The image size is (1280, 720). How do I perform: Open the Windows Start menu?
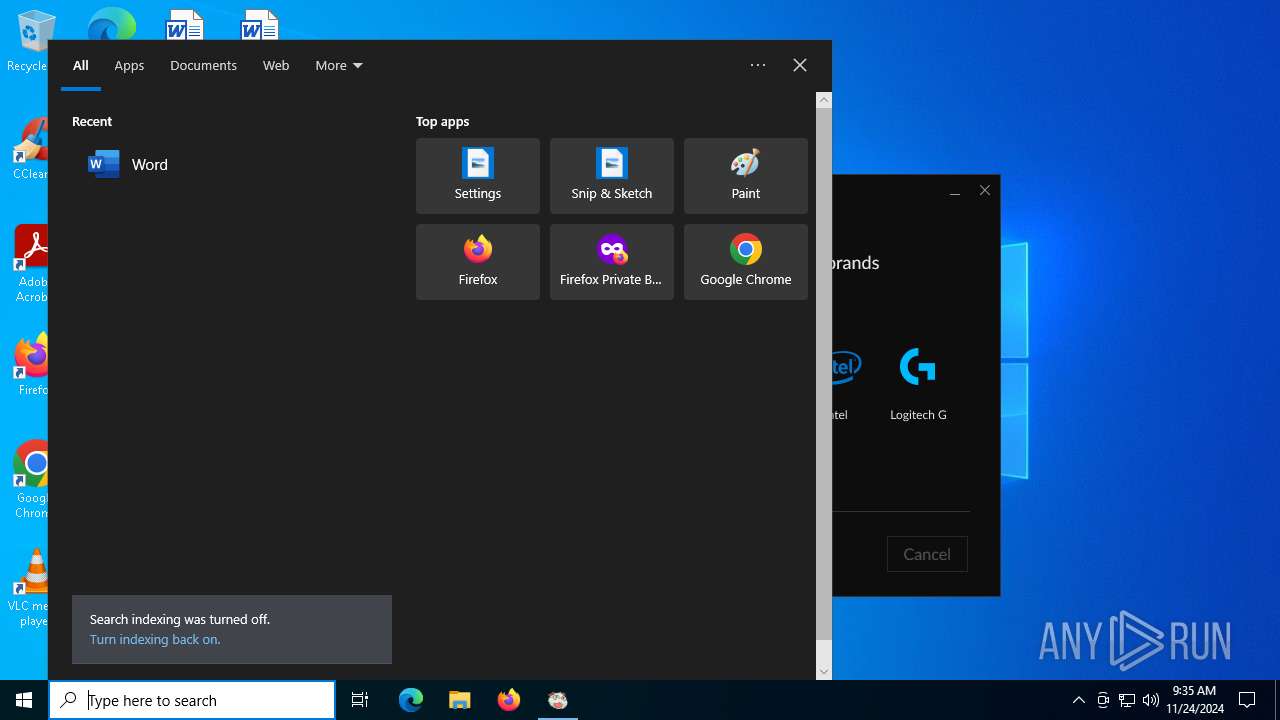pos(24,700)
